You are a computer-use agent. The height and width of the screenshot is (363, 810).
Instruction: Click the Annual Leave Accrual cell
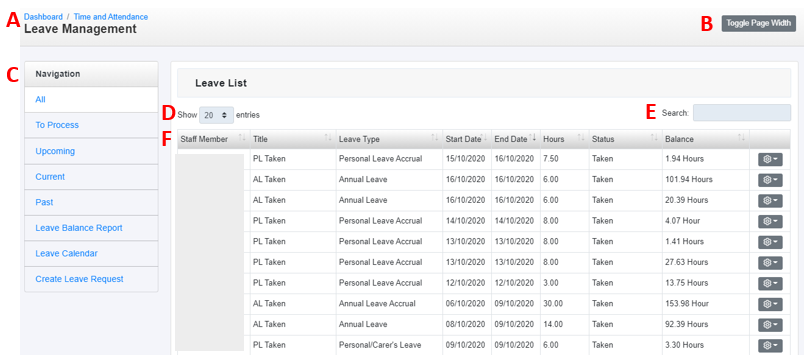(389, 304)
